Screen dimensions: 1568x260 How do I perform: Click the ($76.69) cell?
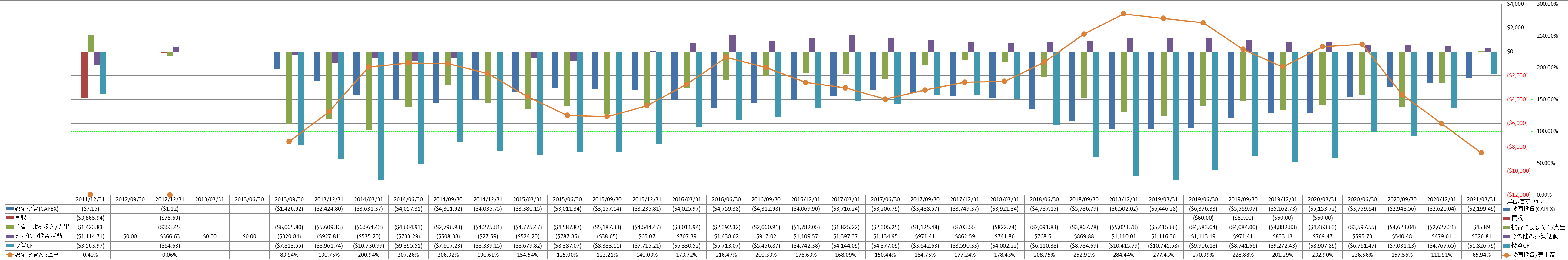click(x=170, y=217)
